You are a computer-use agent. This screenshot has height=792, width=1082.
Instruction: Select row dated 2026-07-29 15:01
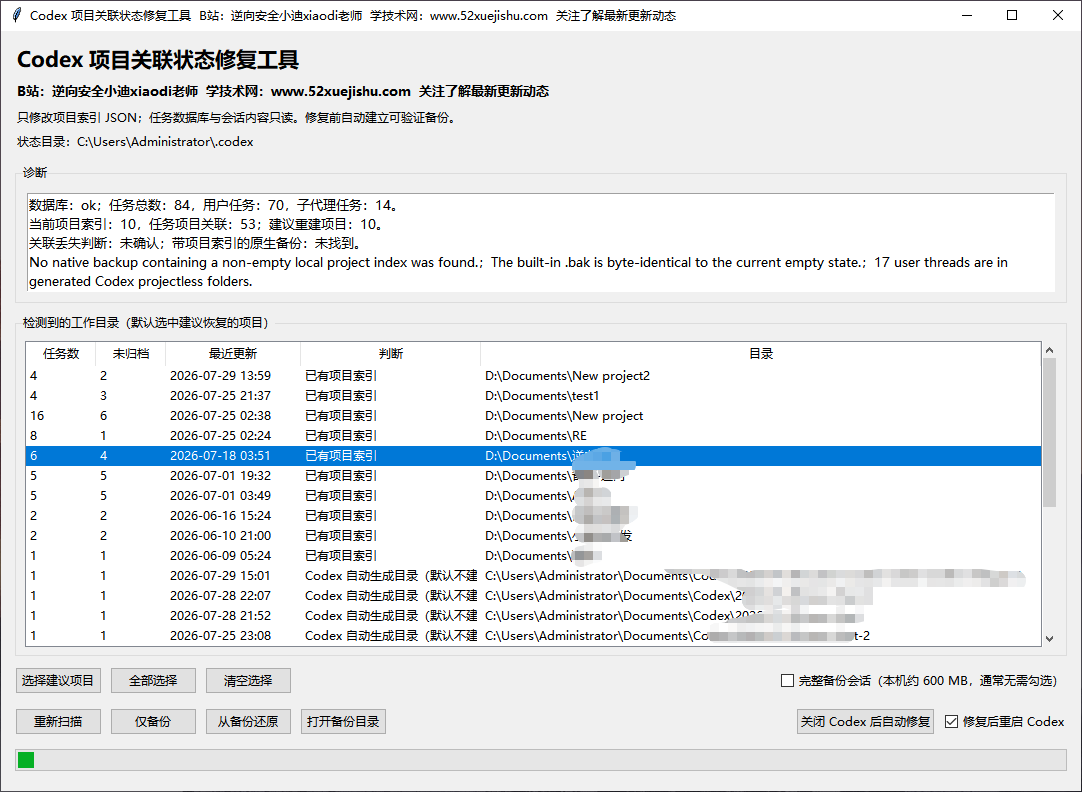pyautogui.click(x=533, y=576)
